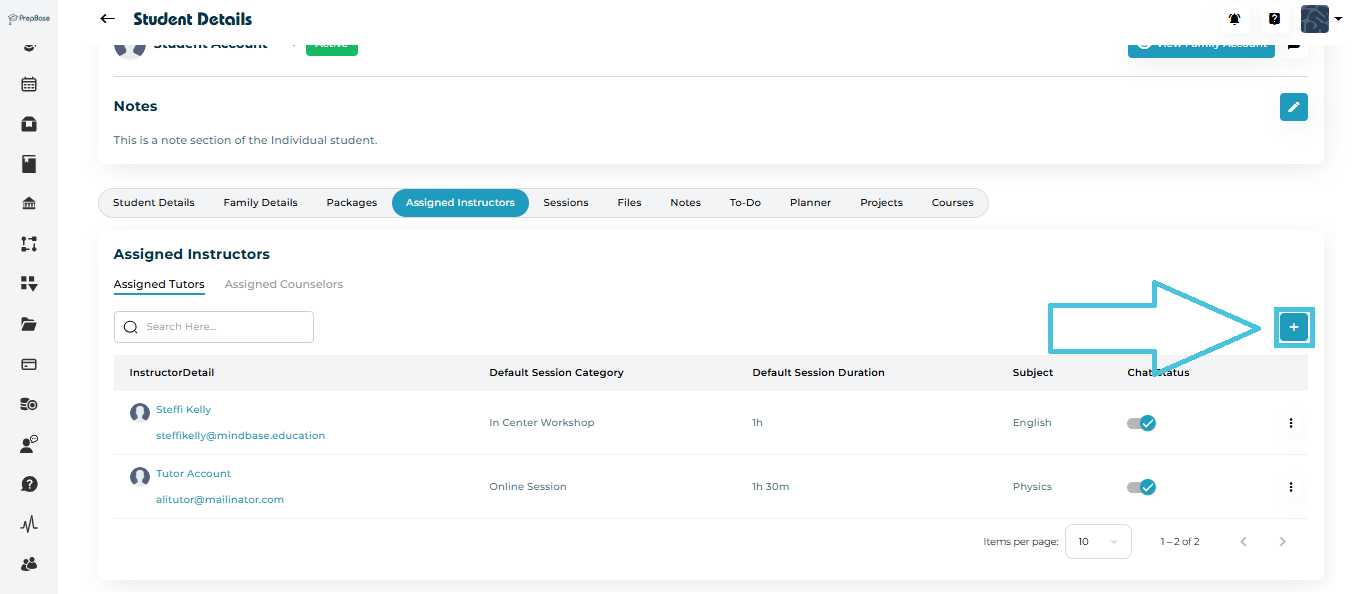This screenshot has width=1360, height=594.
Task: Open the help question icon in the top bar
Action: coord(1274,19)
